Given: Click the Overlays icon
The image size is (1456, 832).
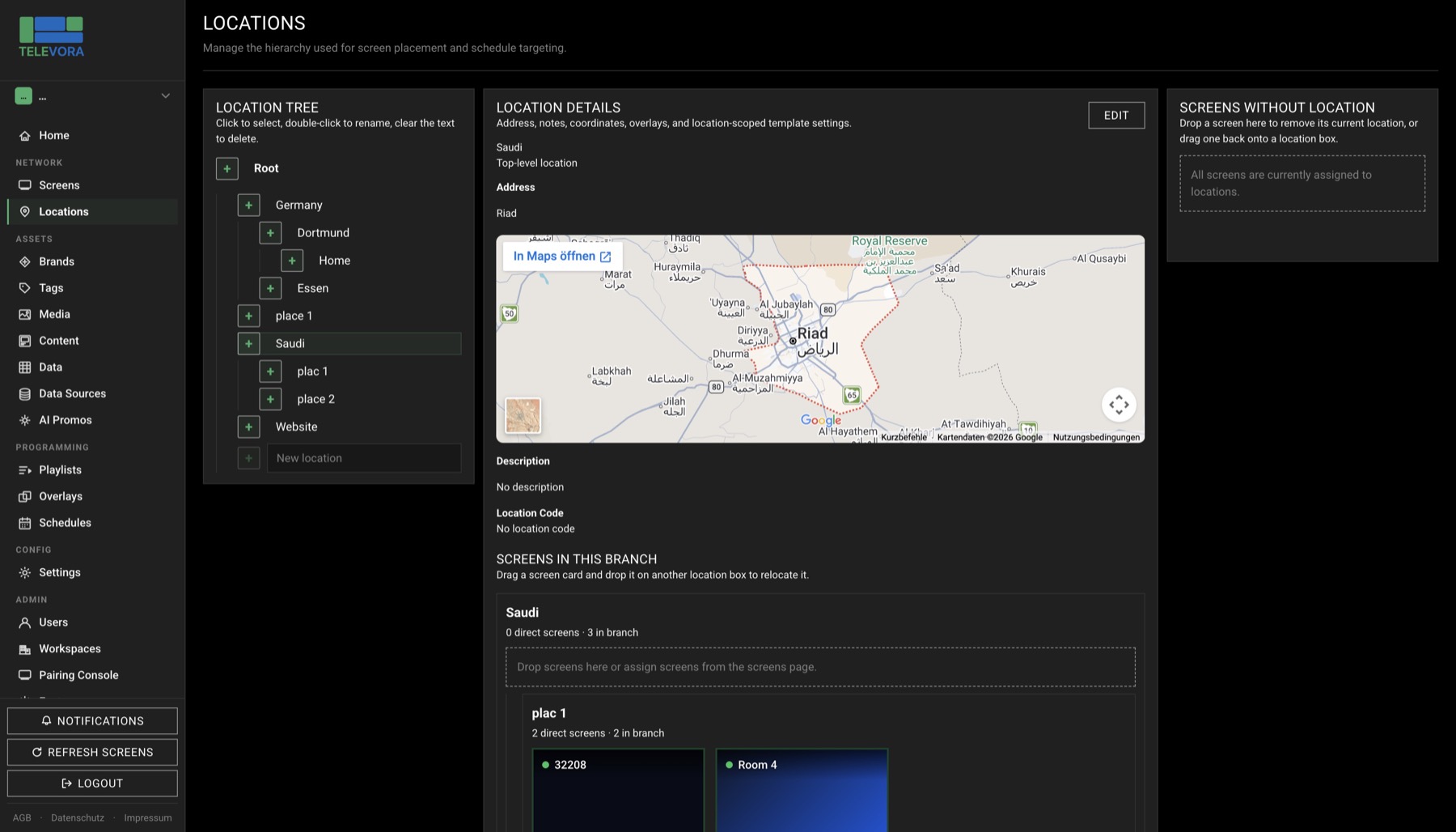Looking at the screenshot, I should point(25,496).
